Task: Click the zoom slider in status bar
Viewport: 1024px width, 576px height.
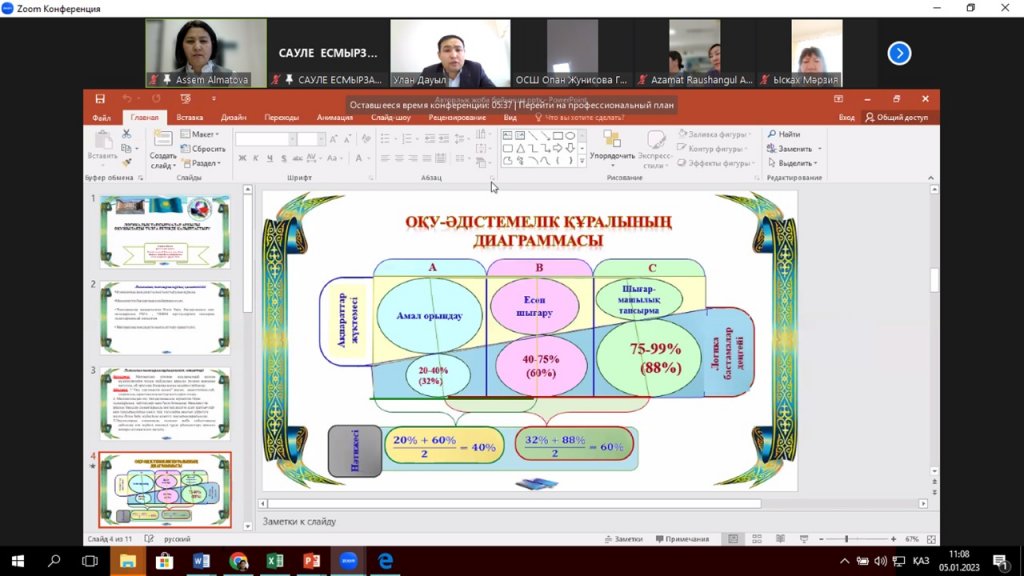Action: coord(856,539)
